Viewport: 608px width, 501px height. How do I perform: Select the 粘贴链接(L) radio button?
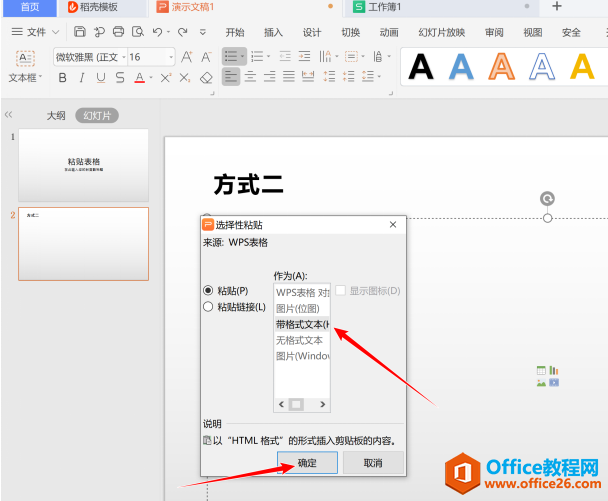[x=208, y=307]
